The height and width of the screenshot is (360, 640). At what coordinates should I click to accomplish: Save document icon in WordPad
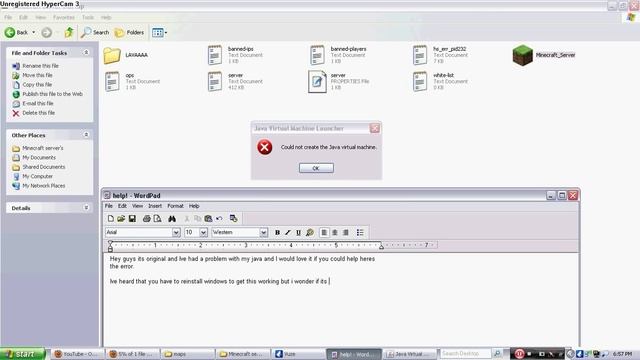tap(132, 219)
